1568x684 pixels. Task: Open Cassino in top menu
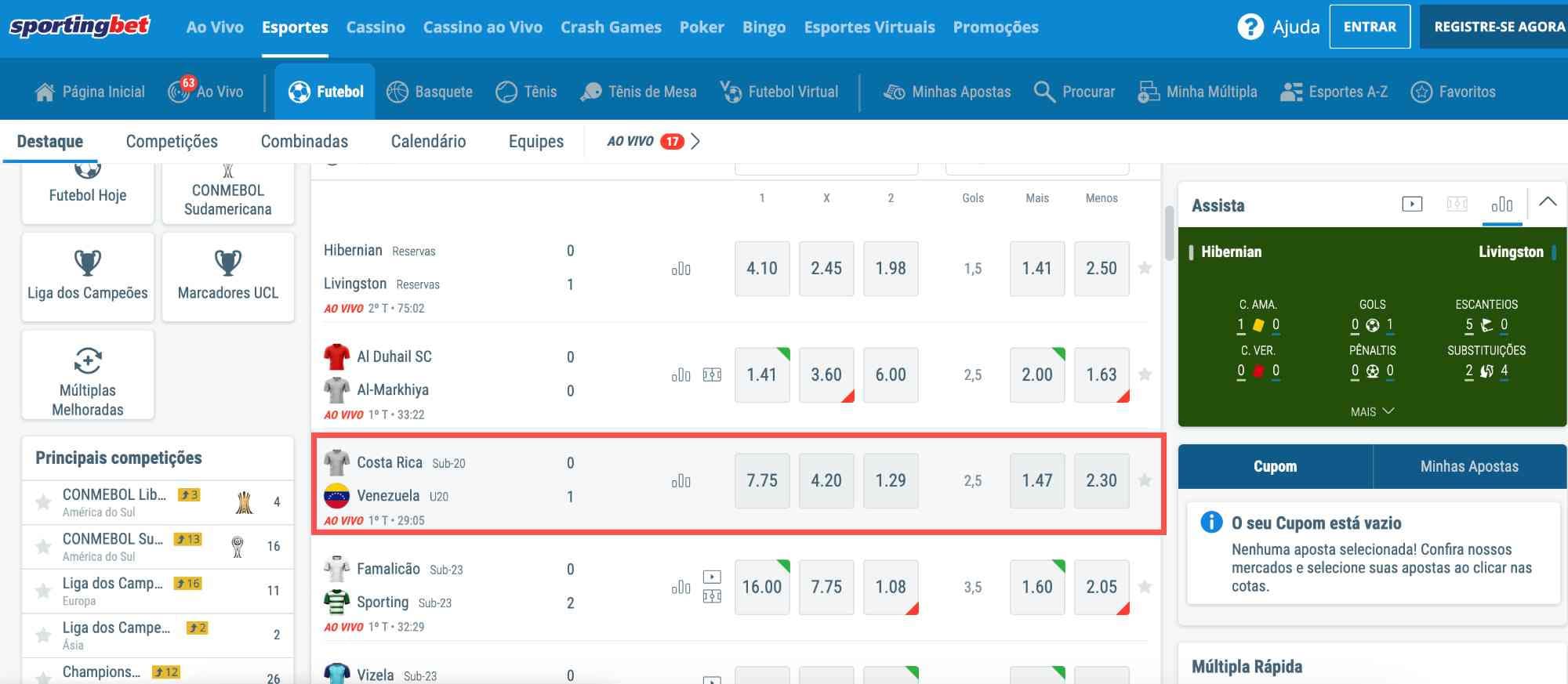tap(376, 27)
